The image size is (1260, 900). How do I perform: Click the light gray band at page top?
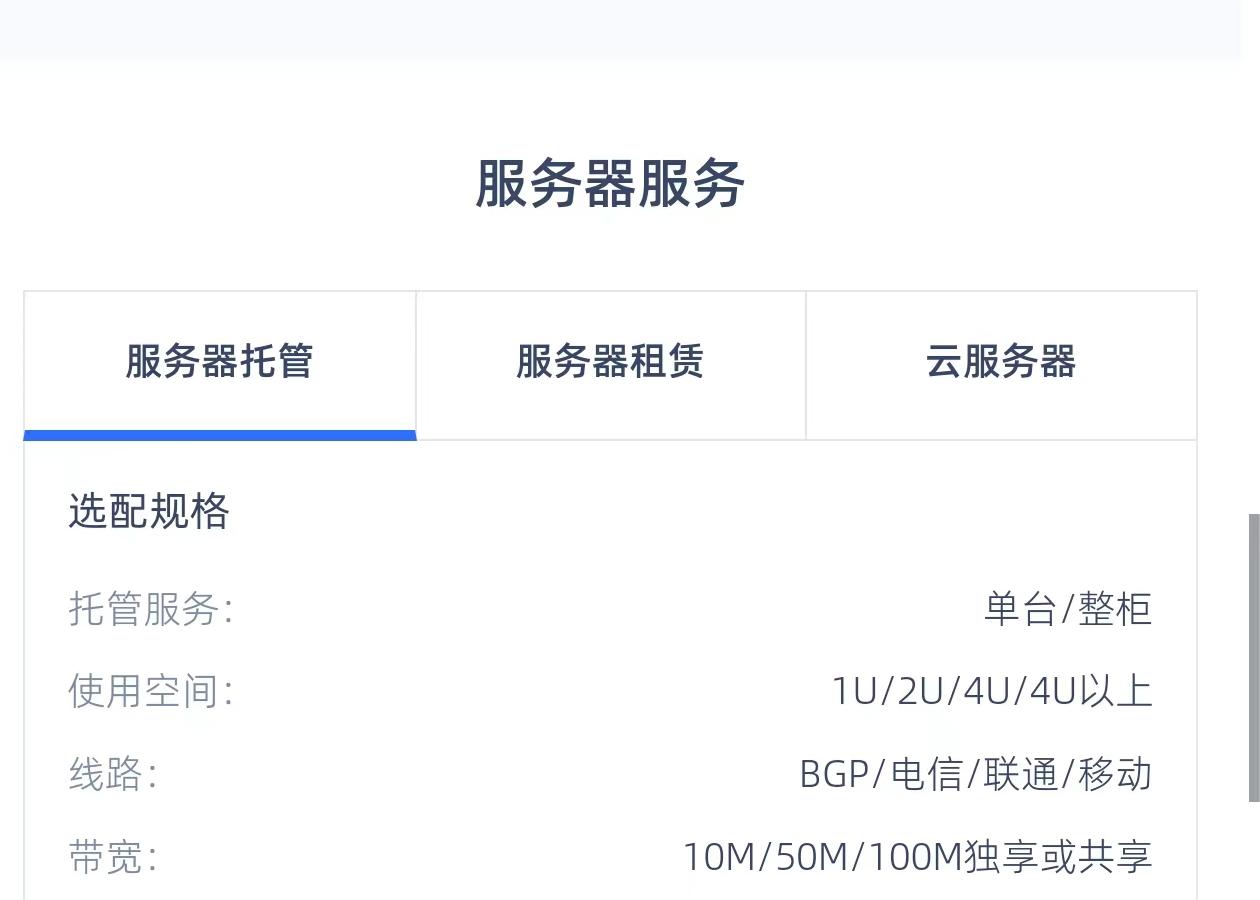coord(620,28)
